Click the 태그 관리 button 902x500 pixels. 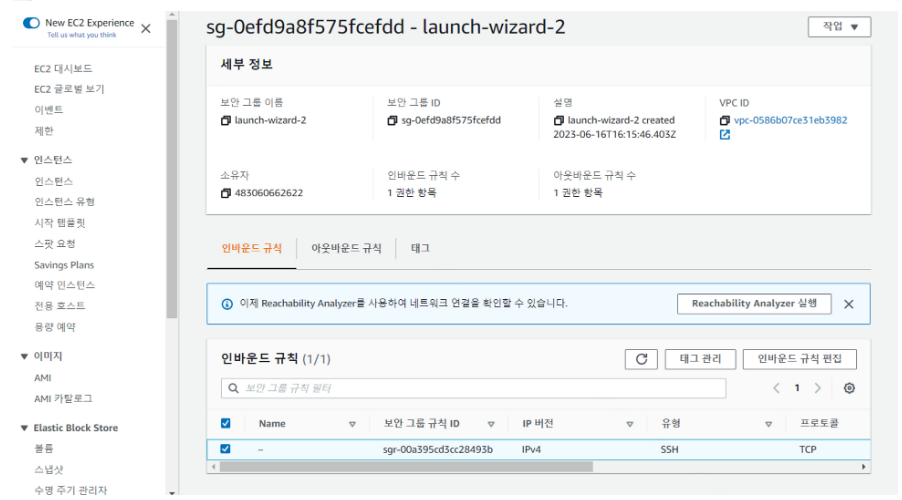click(x=700, y=359)
